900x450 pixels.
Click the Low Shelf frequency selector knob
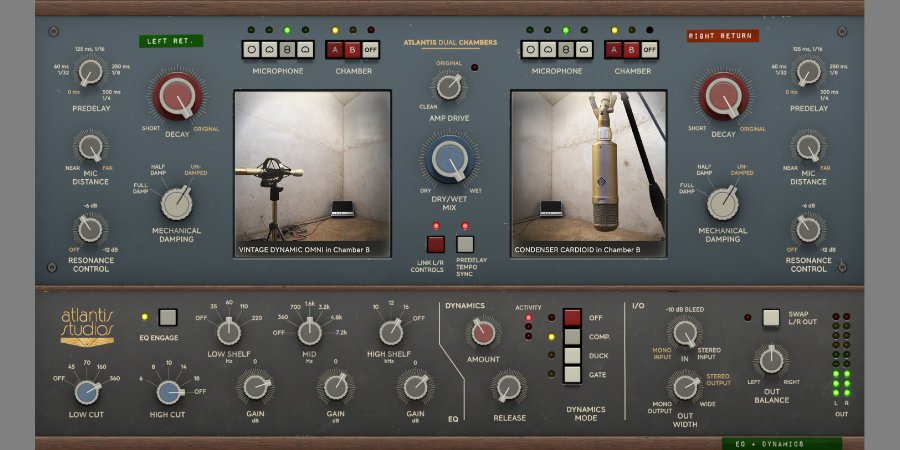[229, 332]
